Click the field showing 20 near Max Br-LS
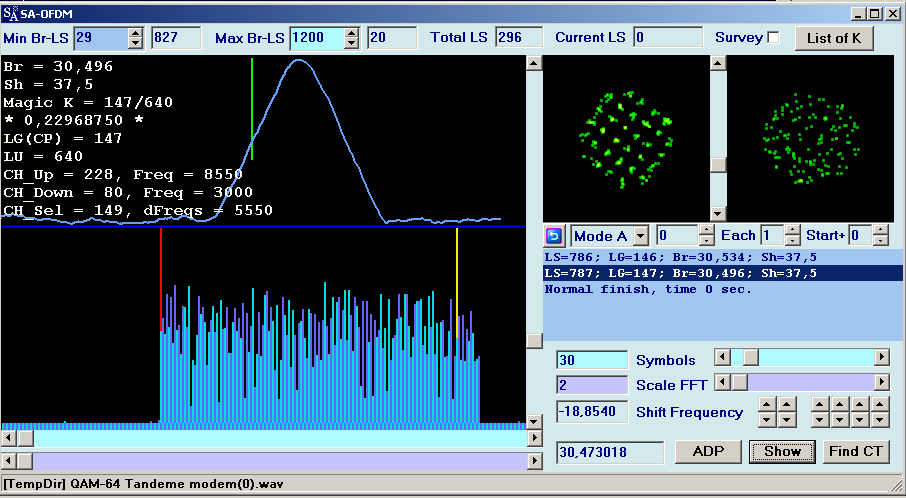 click(392, 38)
